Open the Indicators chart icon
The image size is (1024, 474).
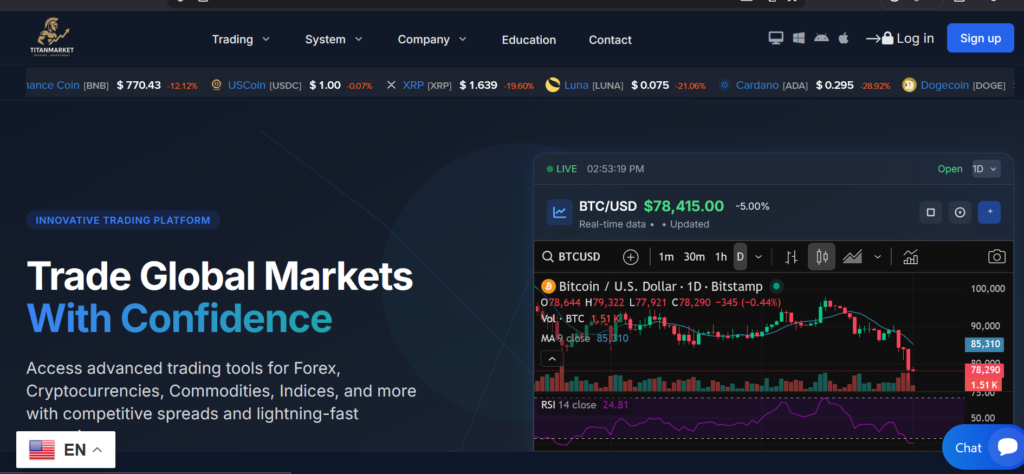(910, 257)
